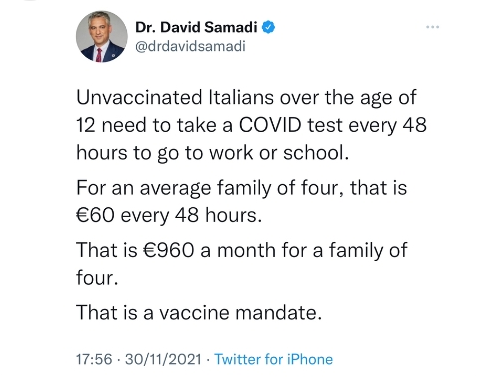Open Dr. David Samadi's profile picture
The image size is (477, 377).
(102, 36)
